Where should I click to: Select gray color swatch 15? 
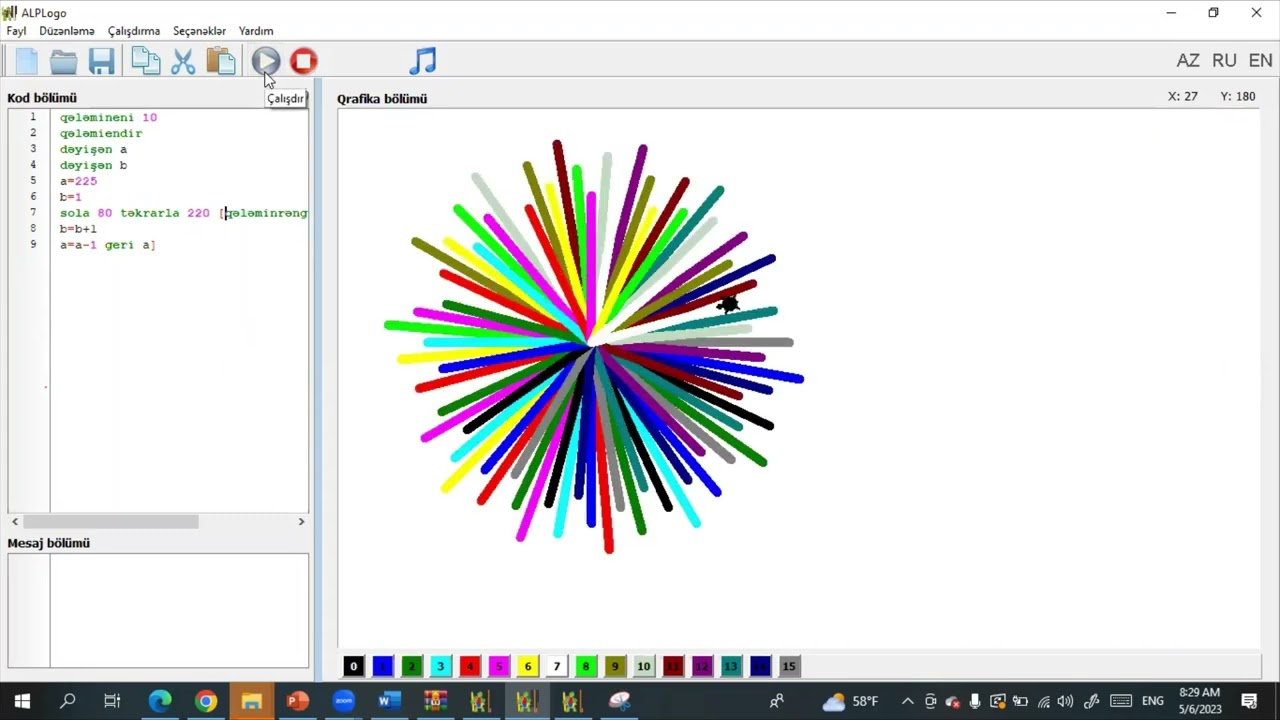(x=789, y=666)
